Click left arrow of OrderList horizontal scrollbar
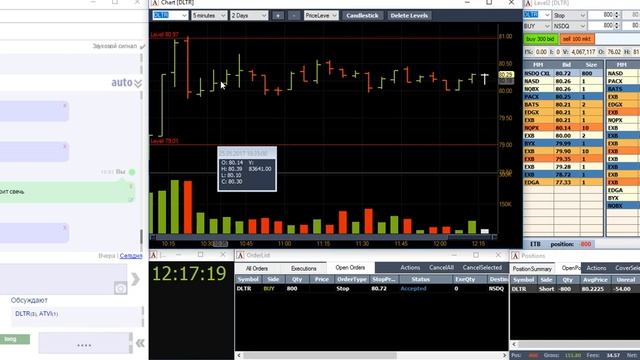This screenshot has width=640, height=360. pos(239,356)
